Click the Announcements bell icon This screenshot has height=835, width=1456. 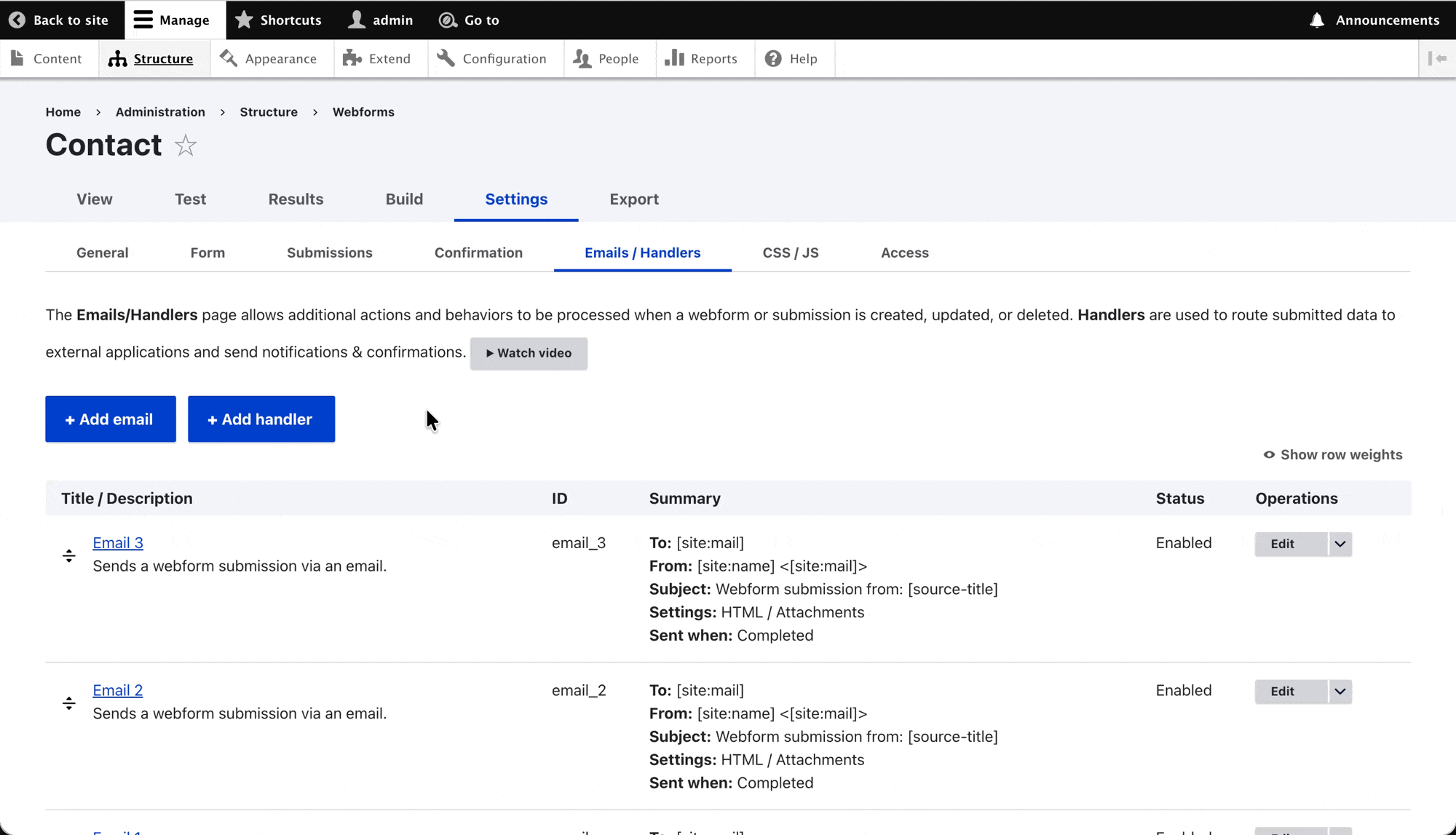(1317, 20)
